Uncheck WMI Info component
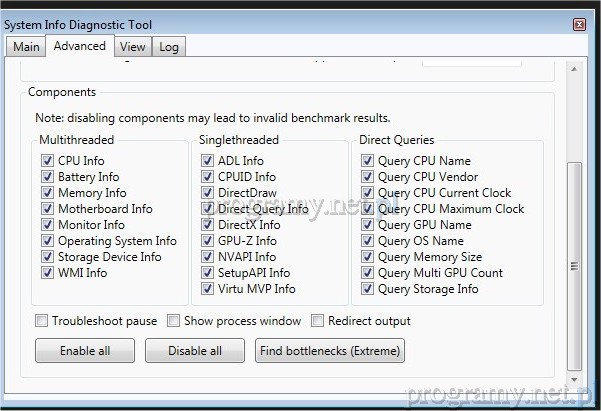The height and width of the screenshot is (411, 601). point(48,273)
